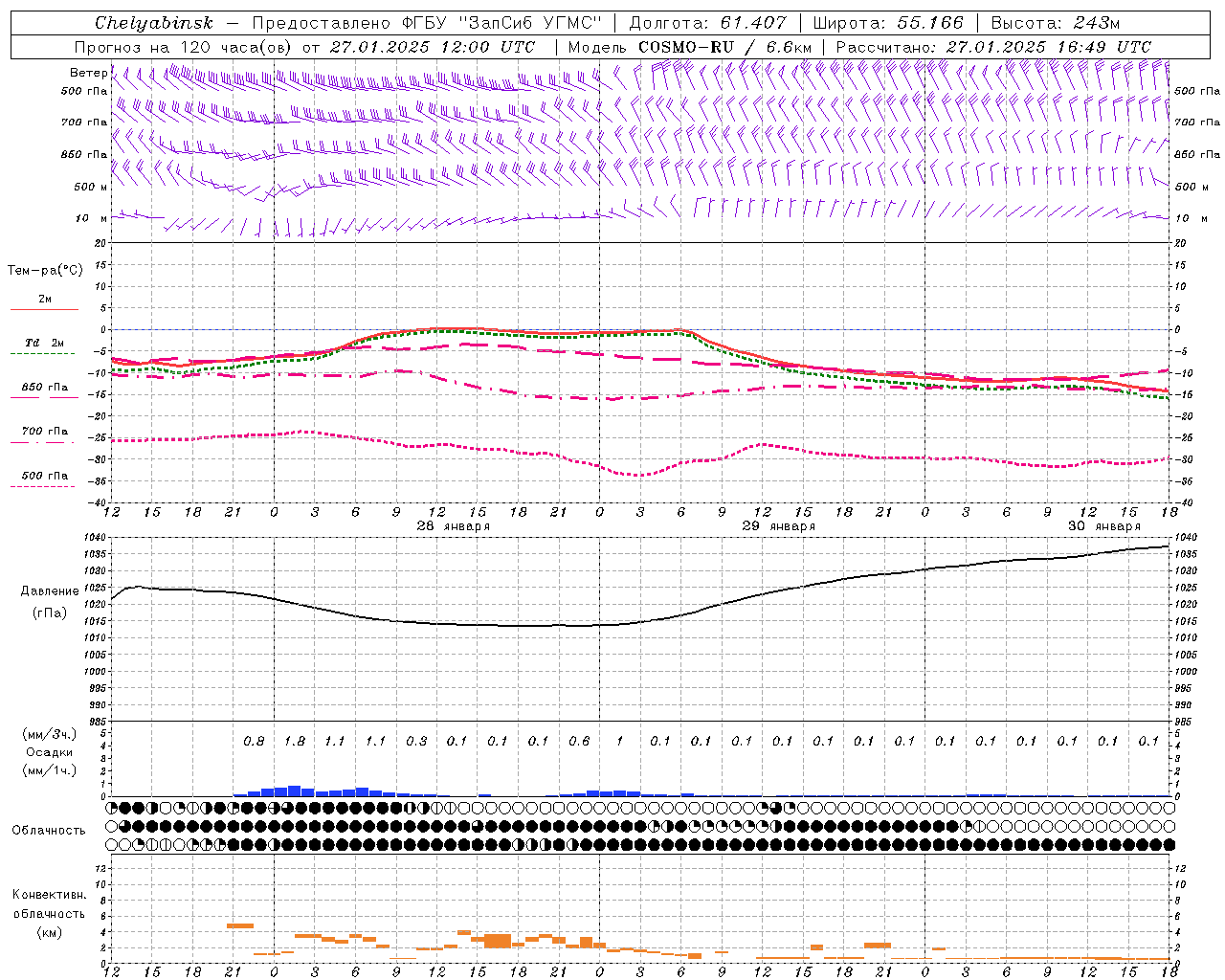Click the '1.8' precipitation amount
The image size is (1225, 980).
(295, 741)
